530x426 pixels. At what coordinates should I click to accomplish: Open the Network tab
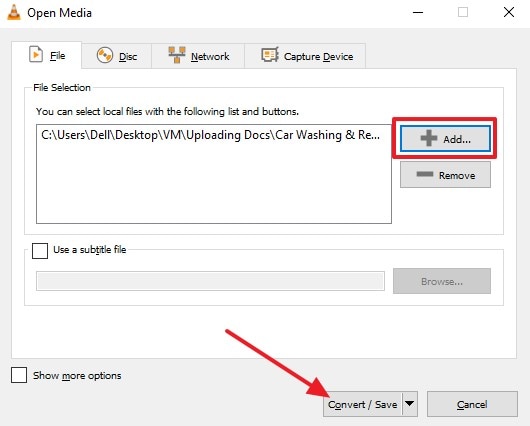click(x=198, y=56)
